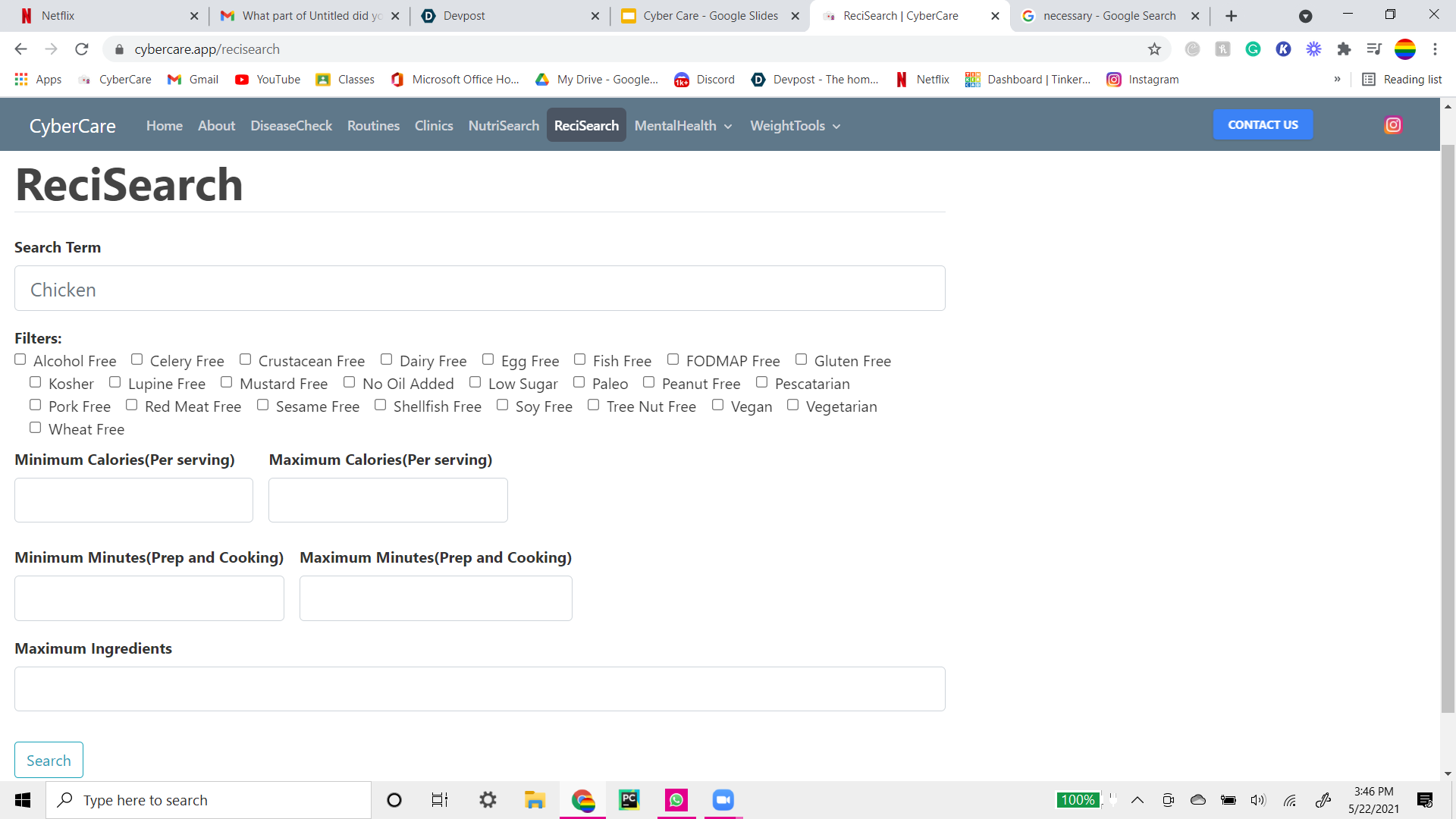This screenshot has width=1456, height=819.
Task: Open PyCharm from the taskbar
Action: (629, 800)
